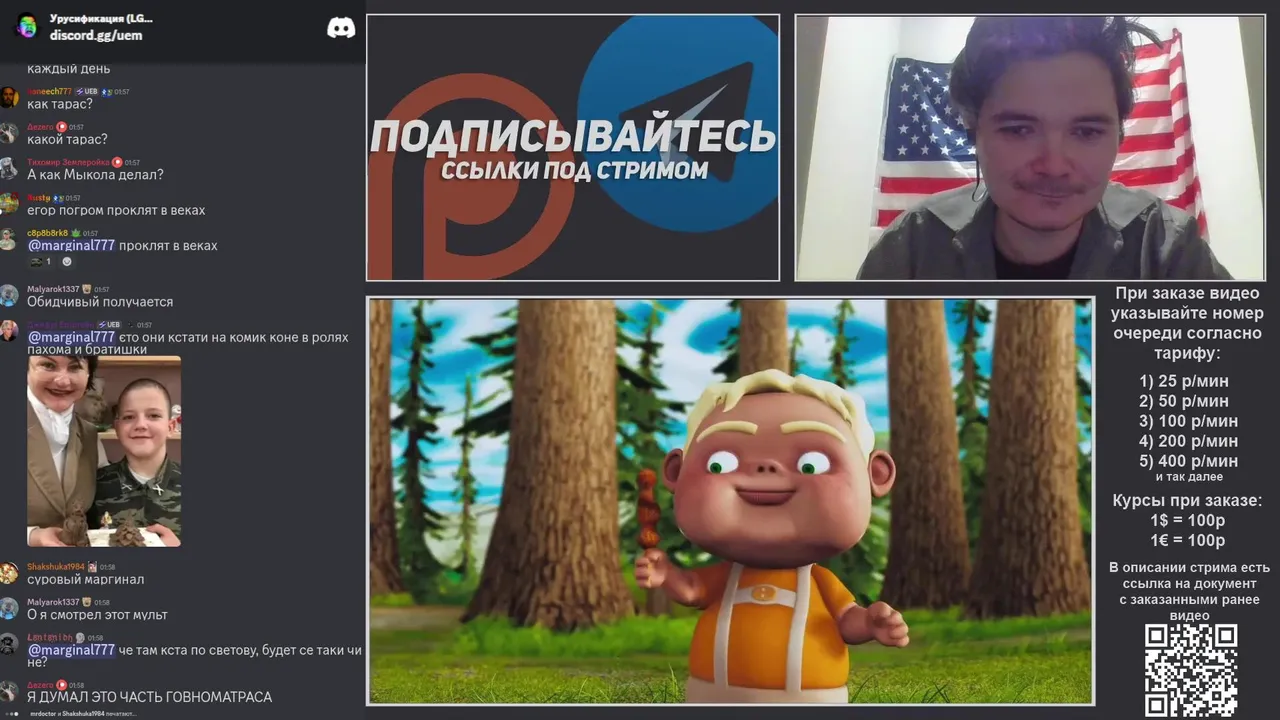
Task: Click 'ССЫЛКИ ПОД СТРИМОМ' text on banner
Action: click(x=574, y=170)
